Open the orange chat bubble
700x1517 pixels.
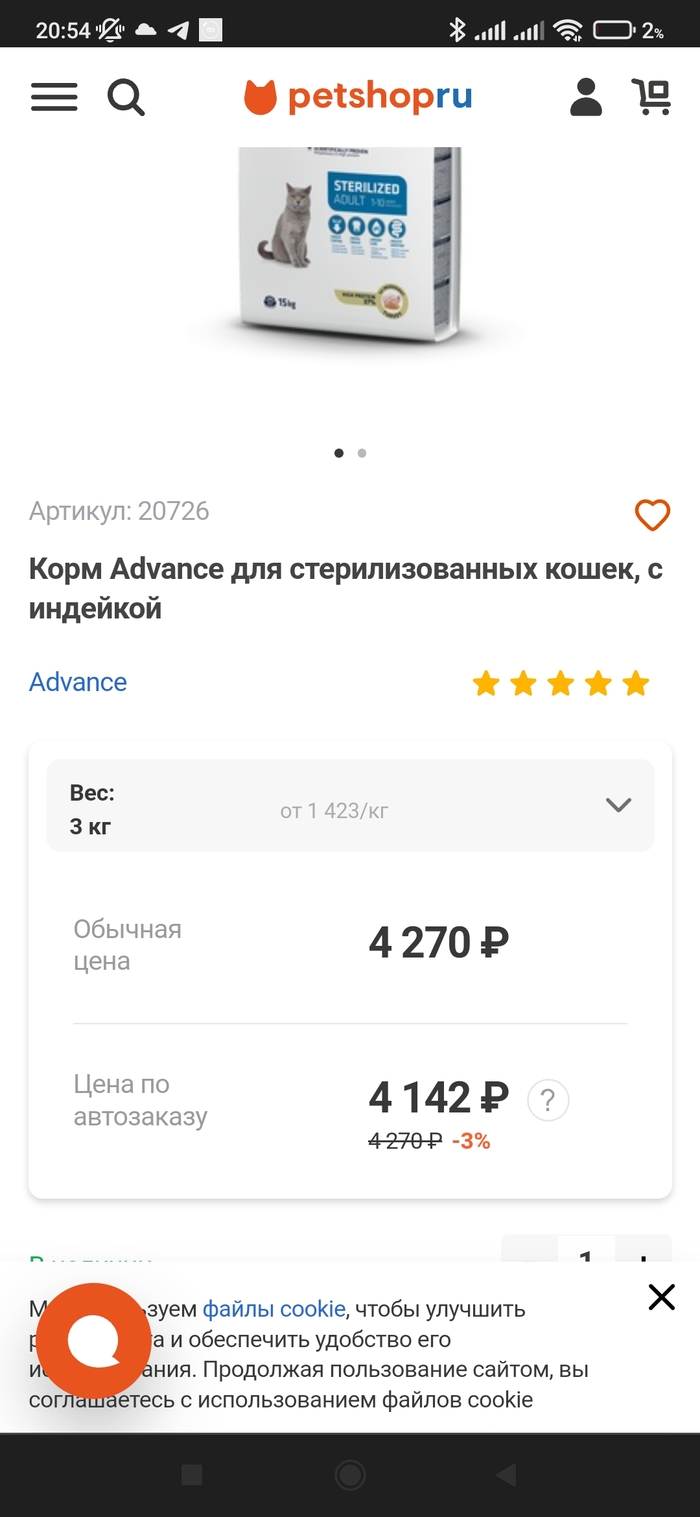pyautogui.click(x=94, y=1341)
